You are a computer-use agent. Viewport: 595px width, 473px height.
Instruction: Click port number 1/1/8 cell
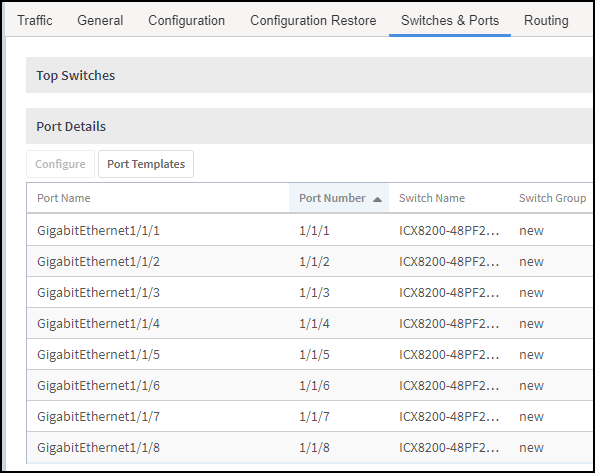pyautogui.click(x=314, y=448)
